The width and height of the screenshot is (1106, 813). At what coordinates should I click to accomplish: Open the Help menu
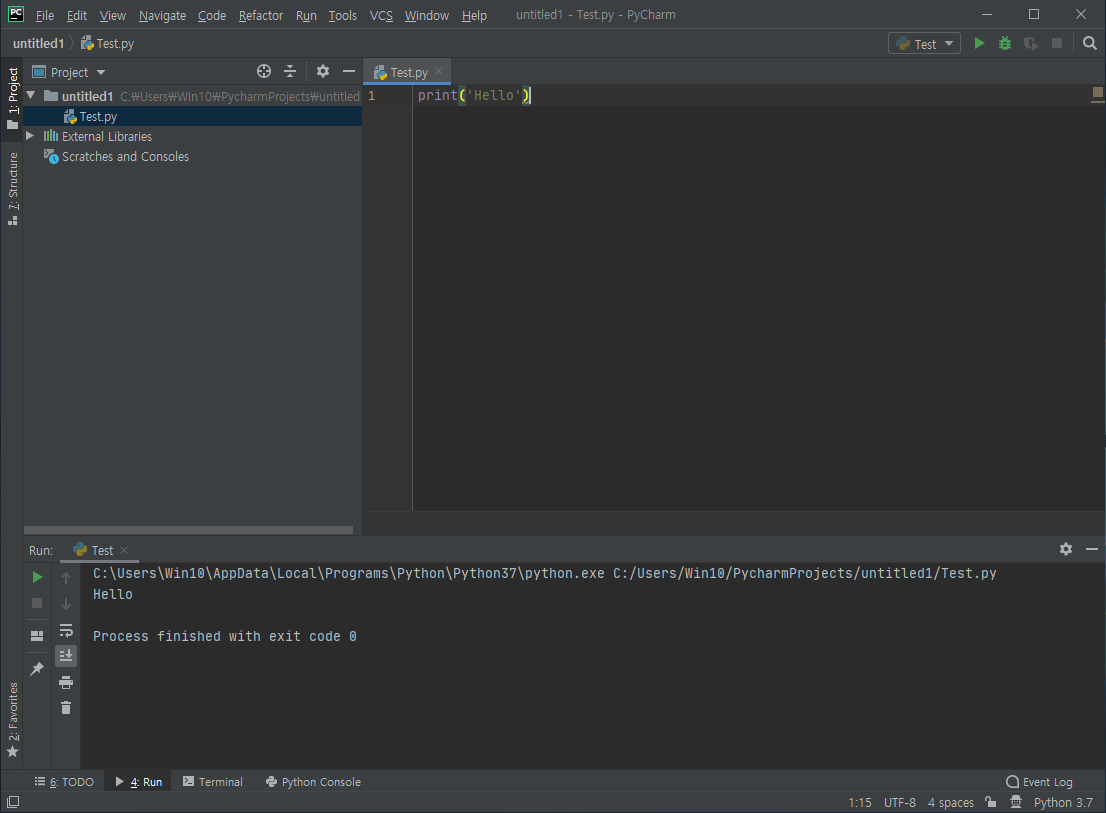474,15
